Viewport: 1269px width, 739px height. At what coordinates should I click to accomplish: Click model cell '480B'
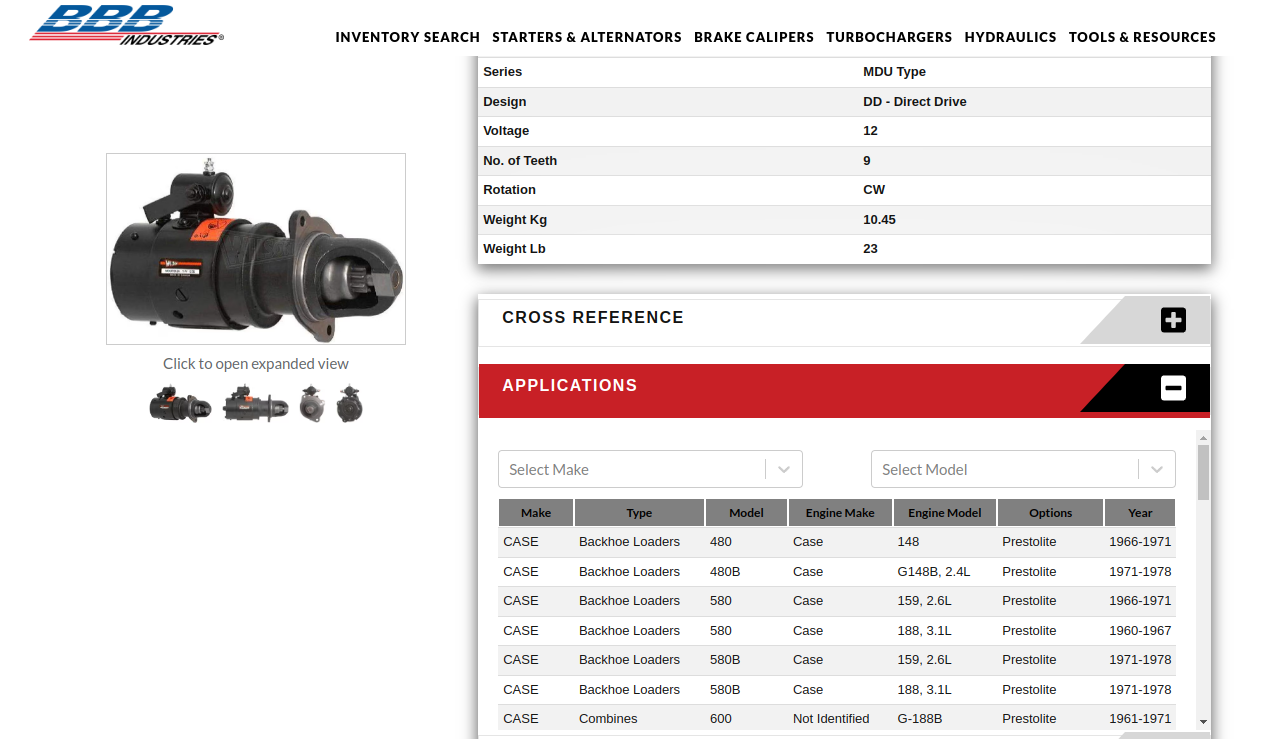725,572
